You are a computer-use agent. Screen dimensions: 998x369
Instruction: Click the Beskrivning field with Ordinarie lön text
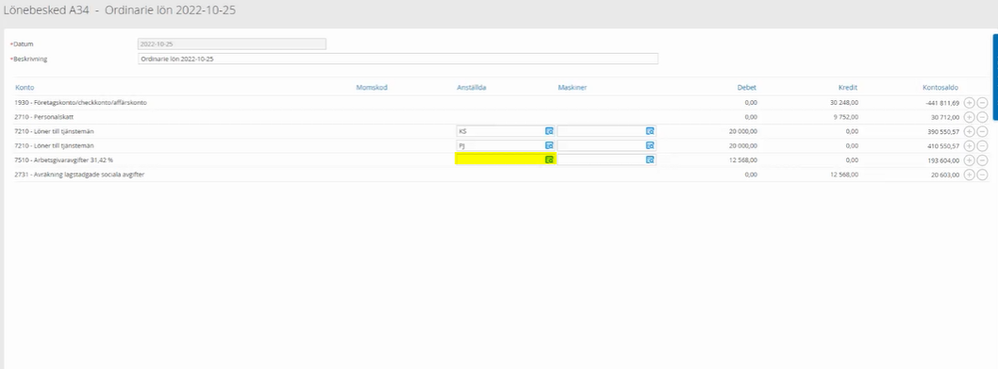point(398,59)
